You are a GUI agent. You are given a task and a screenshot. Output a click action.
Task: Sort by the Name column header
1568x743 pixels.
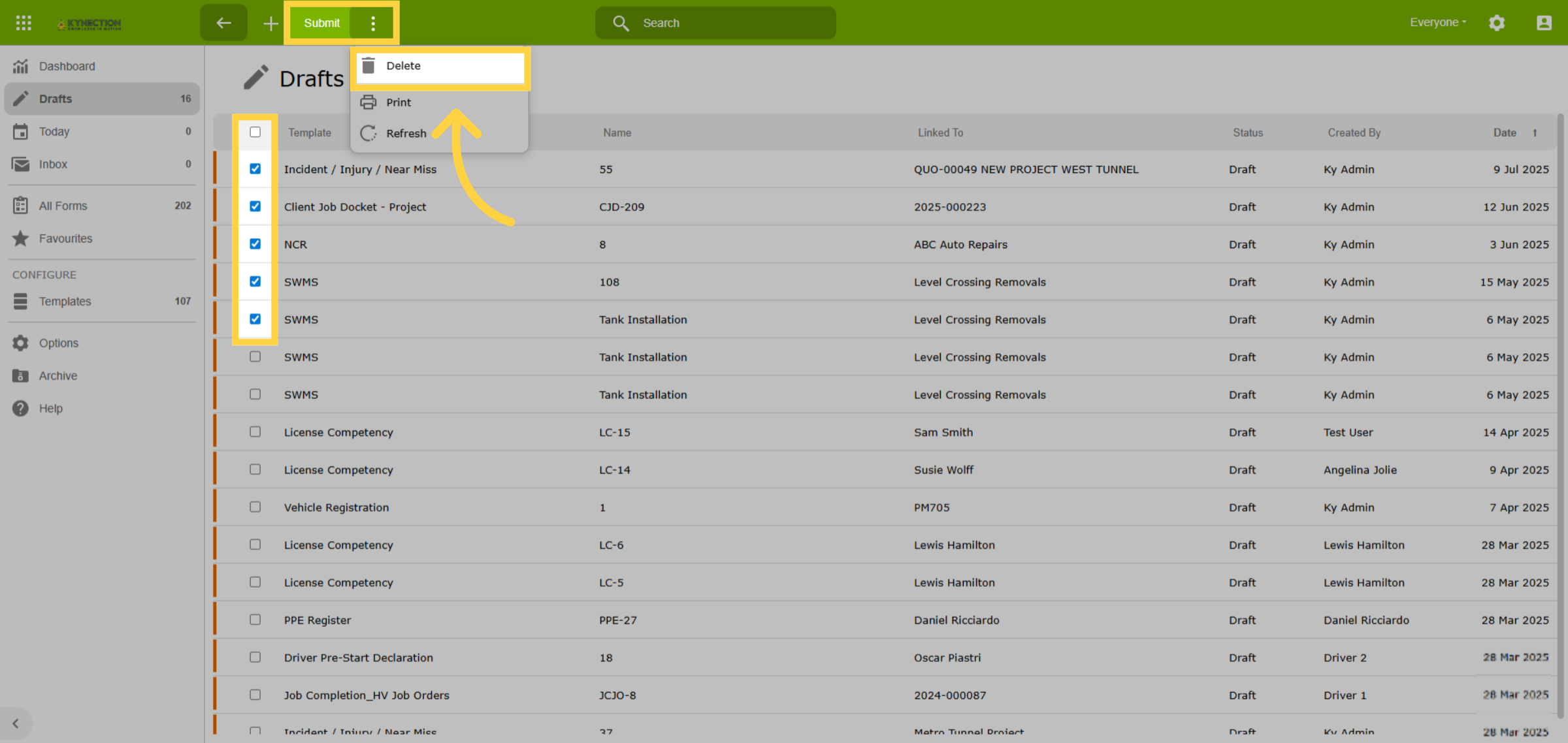pyautogui.click(x=617, y=133)
